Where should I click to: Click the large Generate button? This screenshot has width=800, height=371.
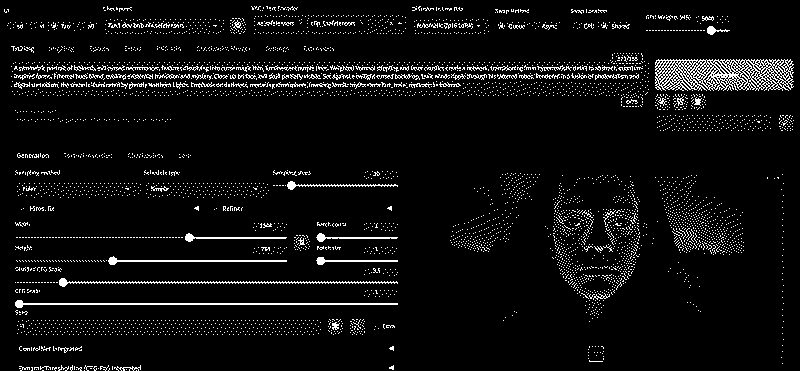tap(724, 75)
